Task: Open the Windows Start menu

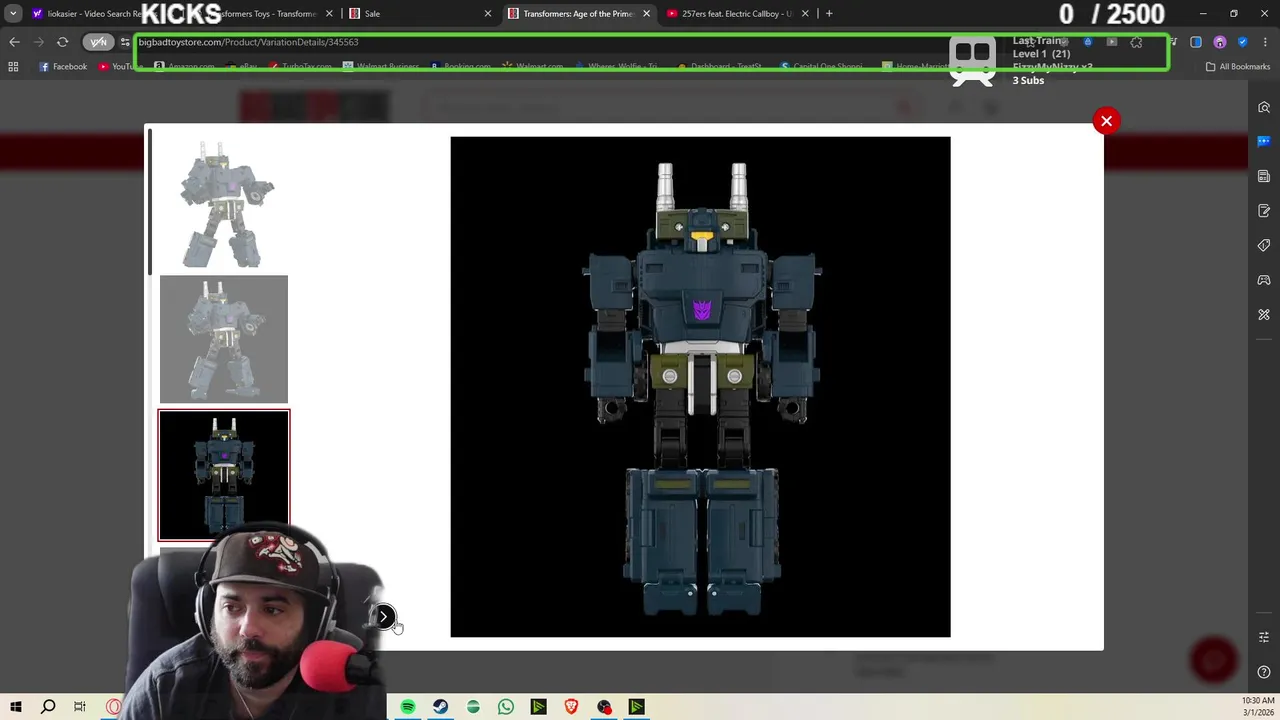Action: 16,707
